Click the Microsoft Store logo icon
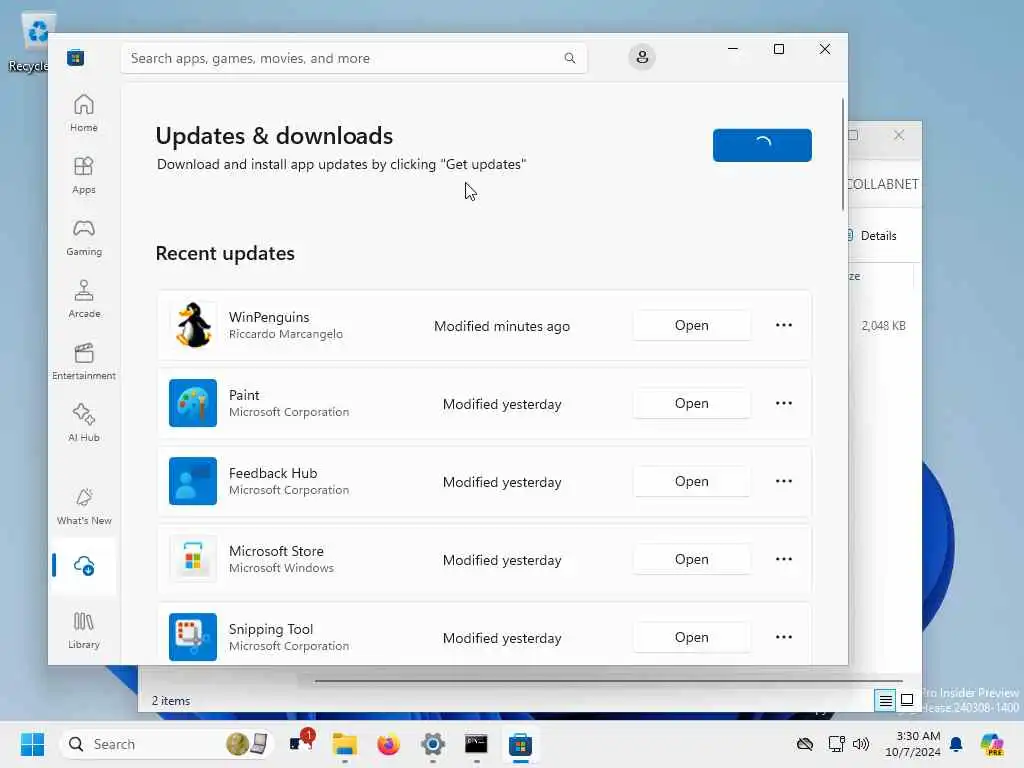The width and height of the screenshot is (1024, 768). coord(75,57)
